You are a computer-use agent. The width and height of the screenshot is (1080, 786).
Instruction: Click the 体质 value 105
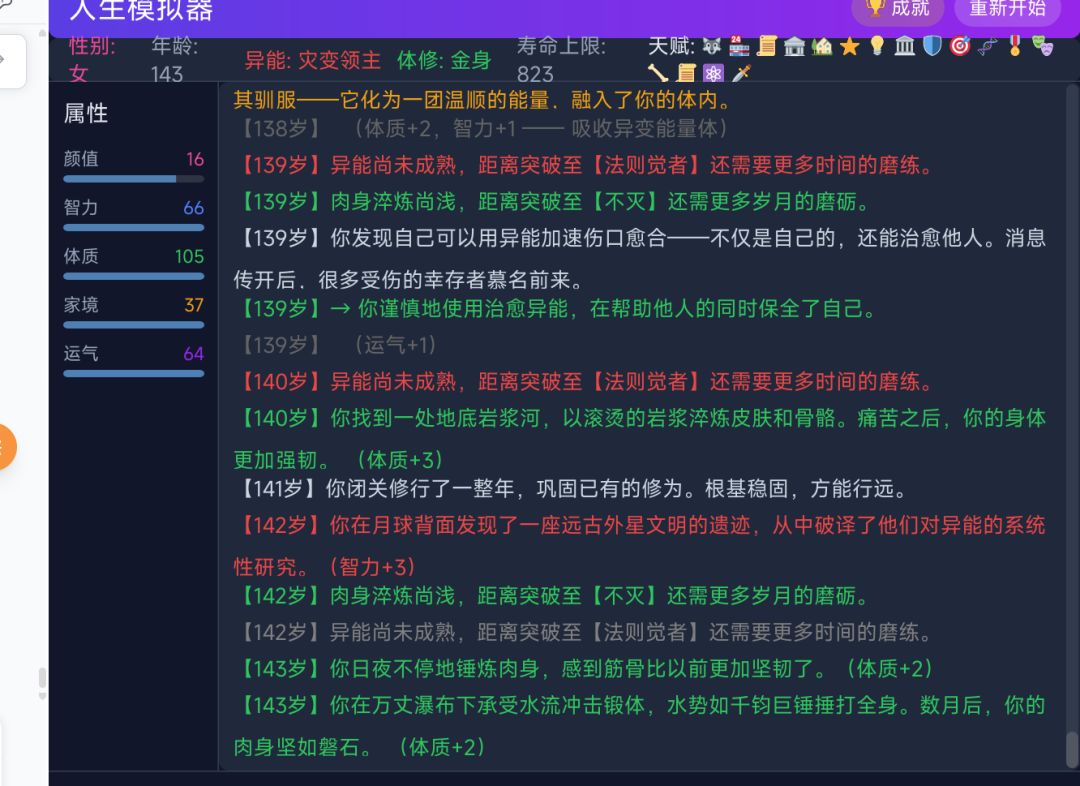pos(189,257)
